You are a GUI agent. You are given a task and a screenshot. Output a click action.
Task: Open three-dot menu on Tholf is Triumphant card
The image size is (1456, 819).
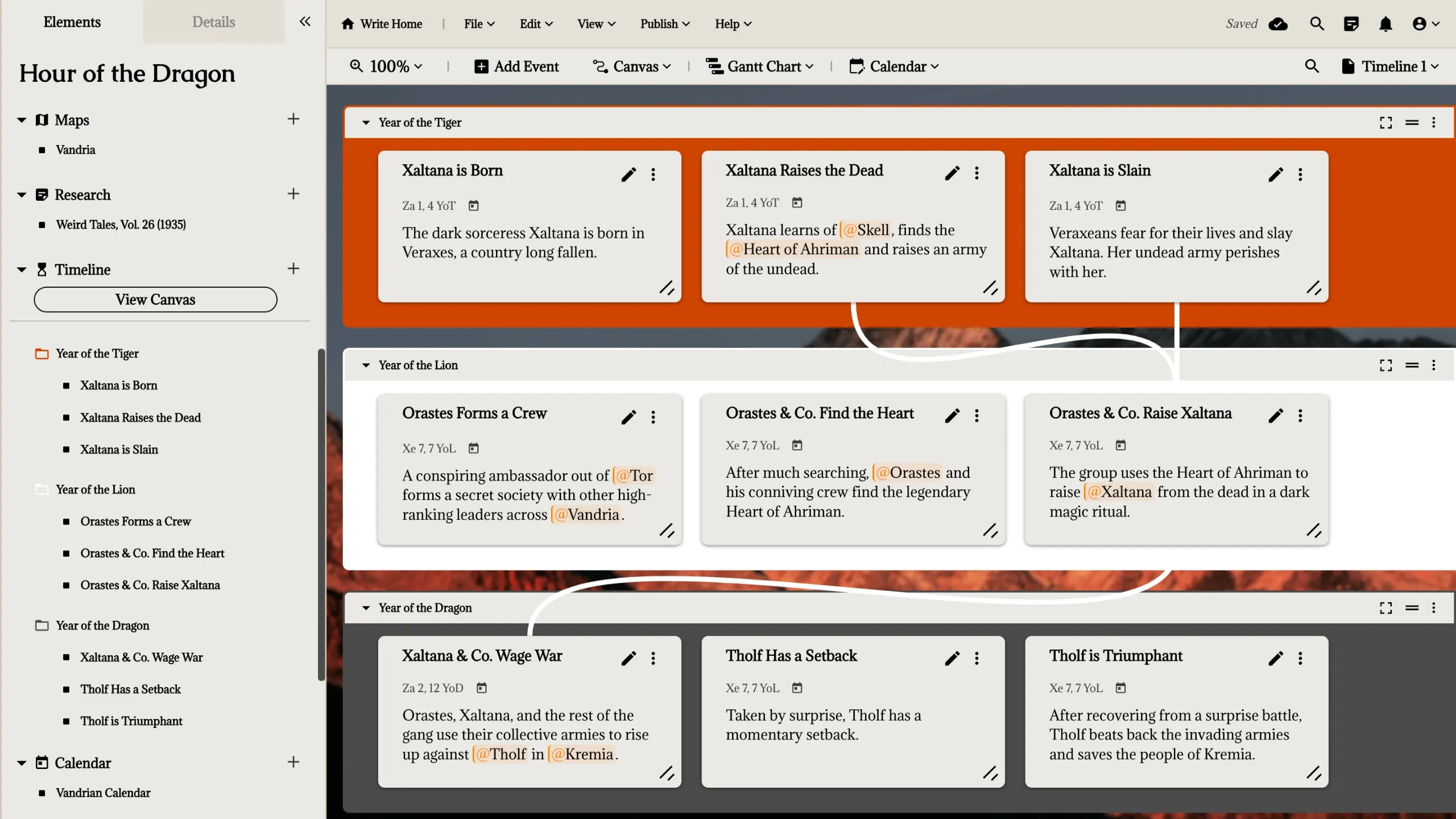(x=1300, y=658)
